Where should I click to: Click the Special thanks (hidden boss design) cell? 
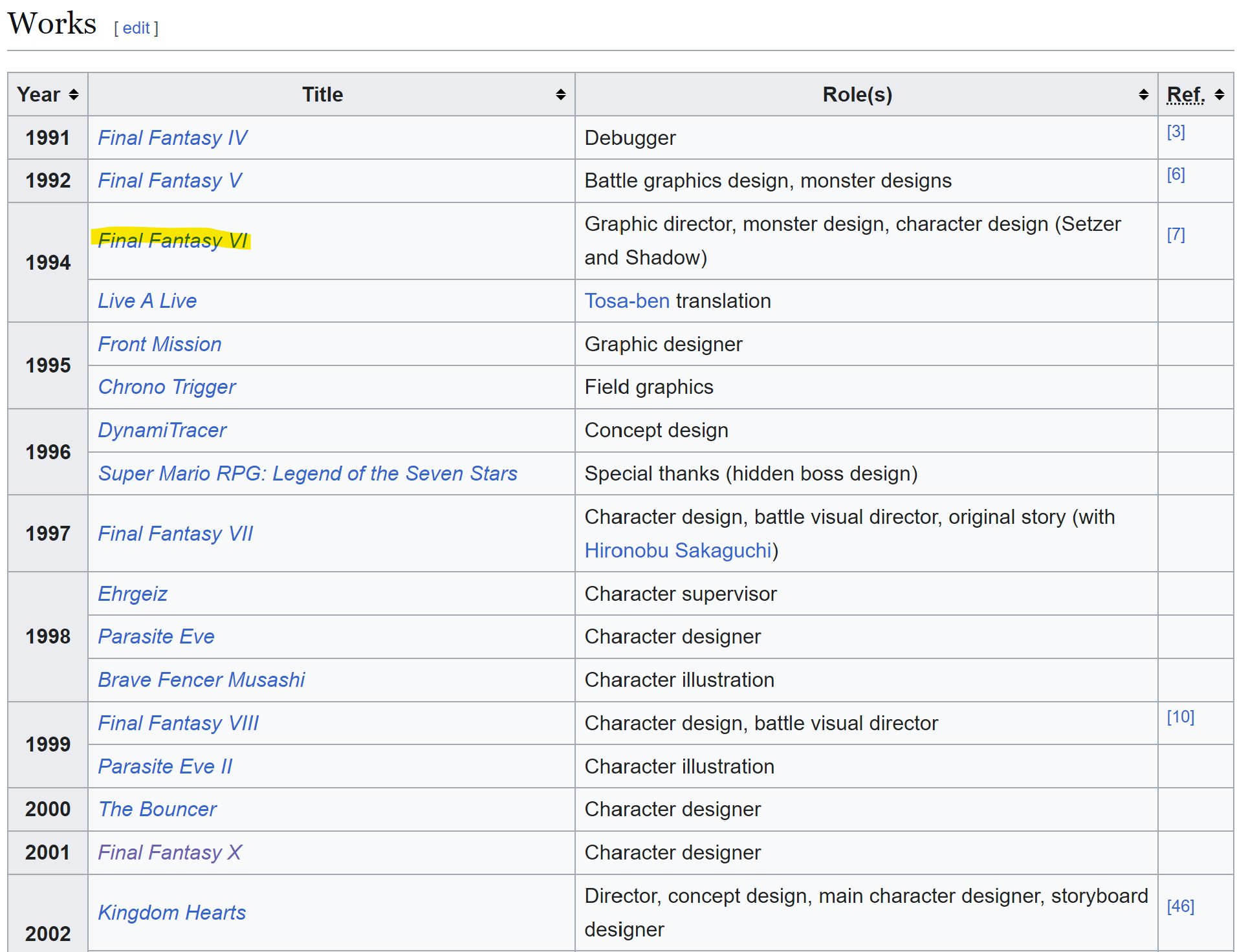pos(866,473)
